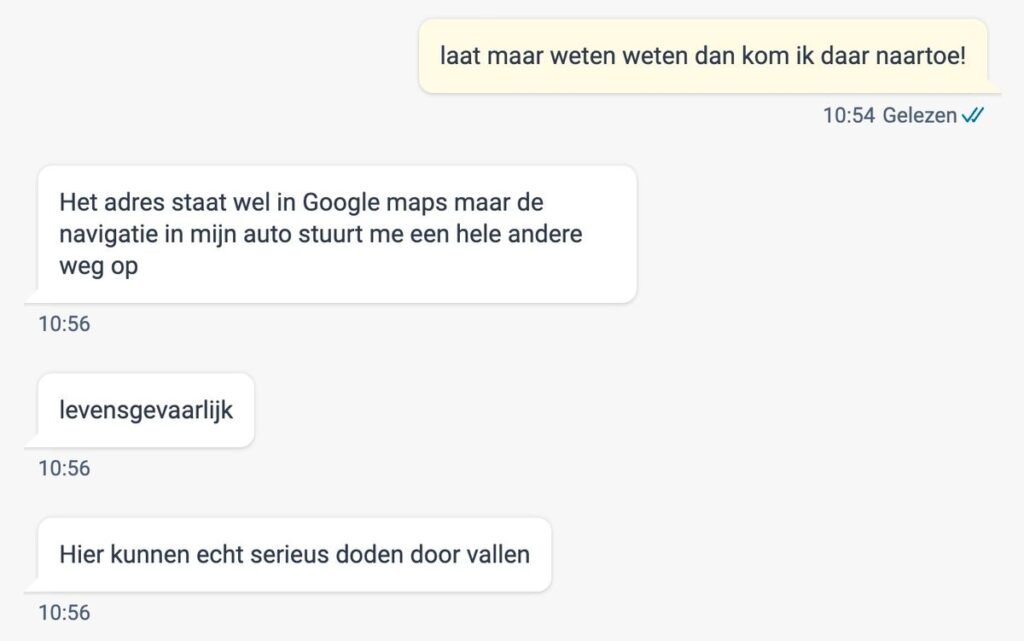Screen dimensions: 1024x641
Task: Click the 10:56 timestamp under 'levensgevaarlijk'
Action: click(64, 468)
